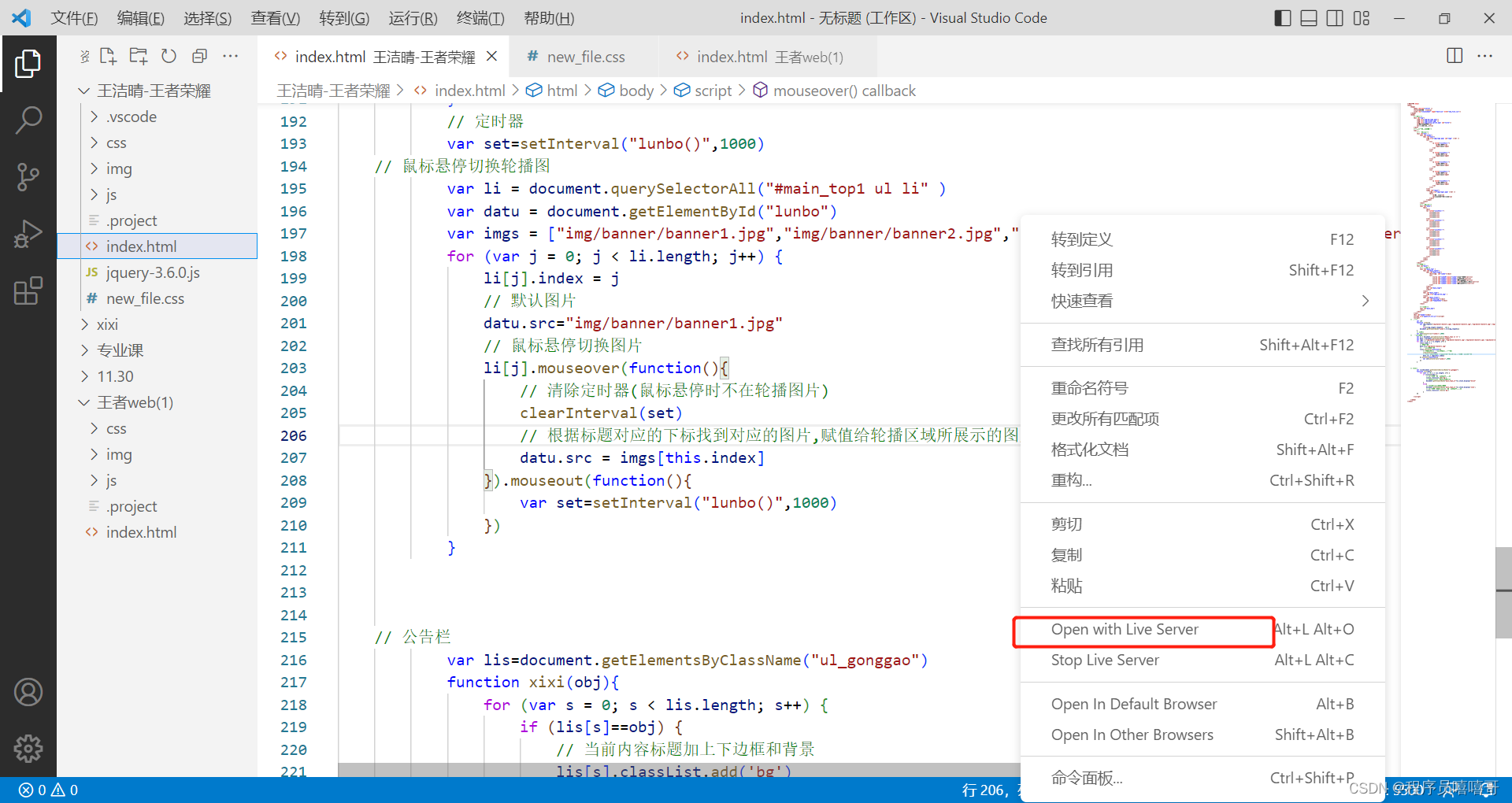
Task: Select jquery-3.6.0.js in explorer
Action: [157, 272]
